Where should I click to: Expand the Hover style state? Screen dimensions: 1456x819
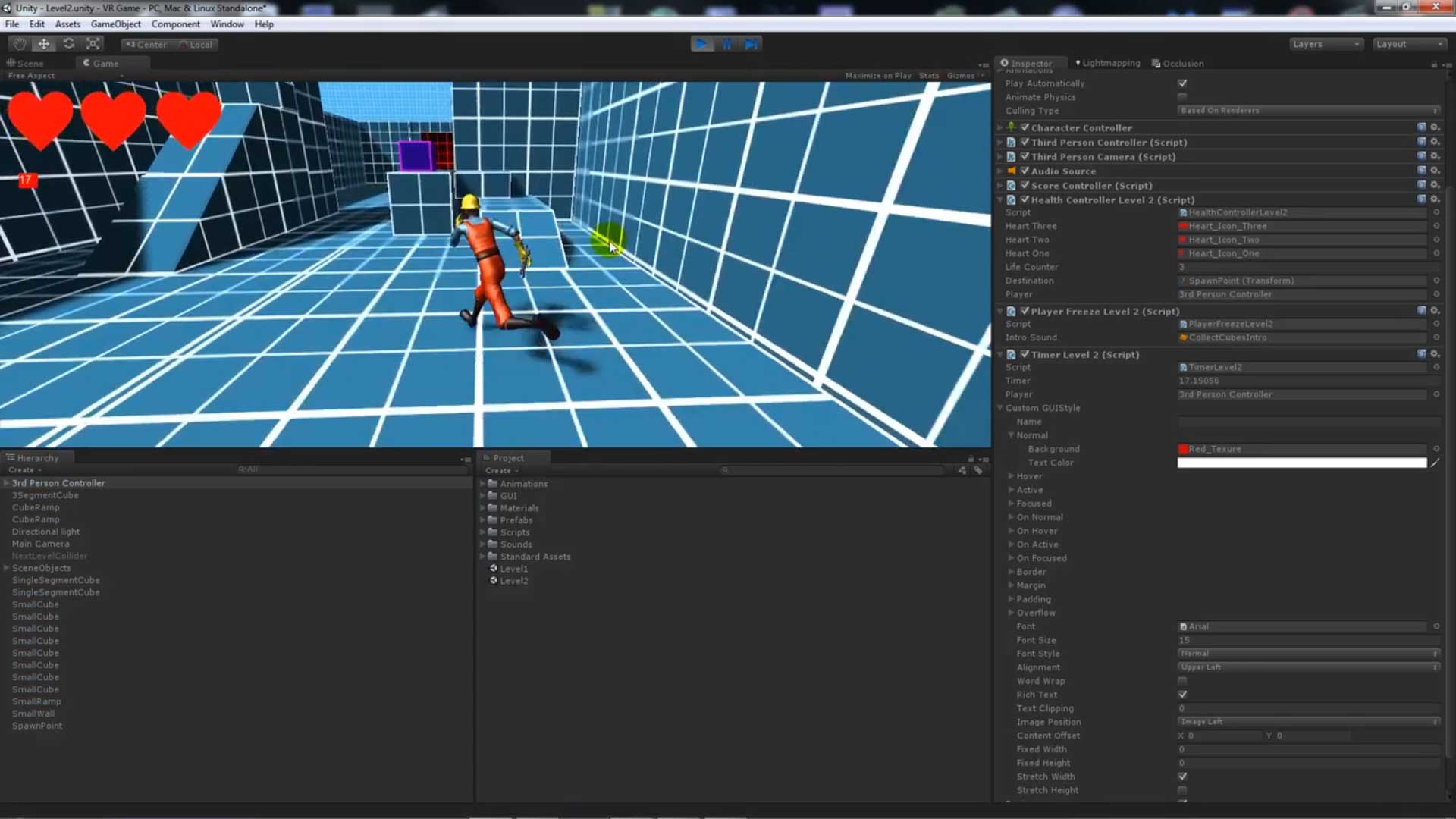(1011, 476)
